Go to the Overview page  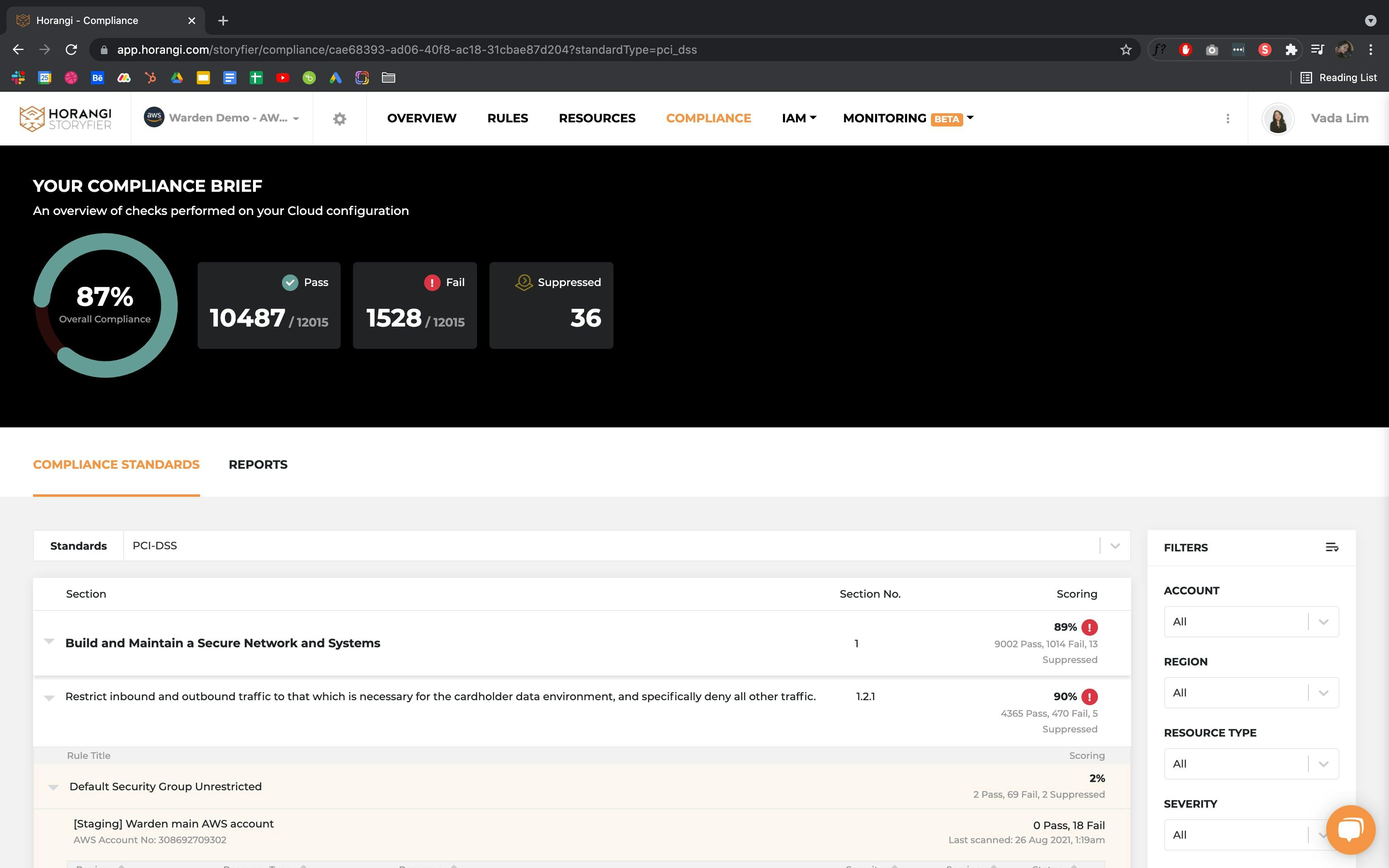click(x=421, y=118)
